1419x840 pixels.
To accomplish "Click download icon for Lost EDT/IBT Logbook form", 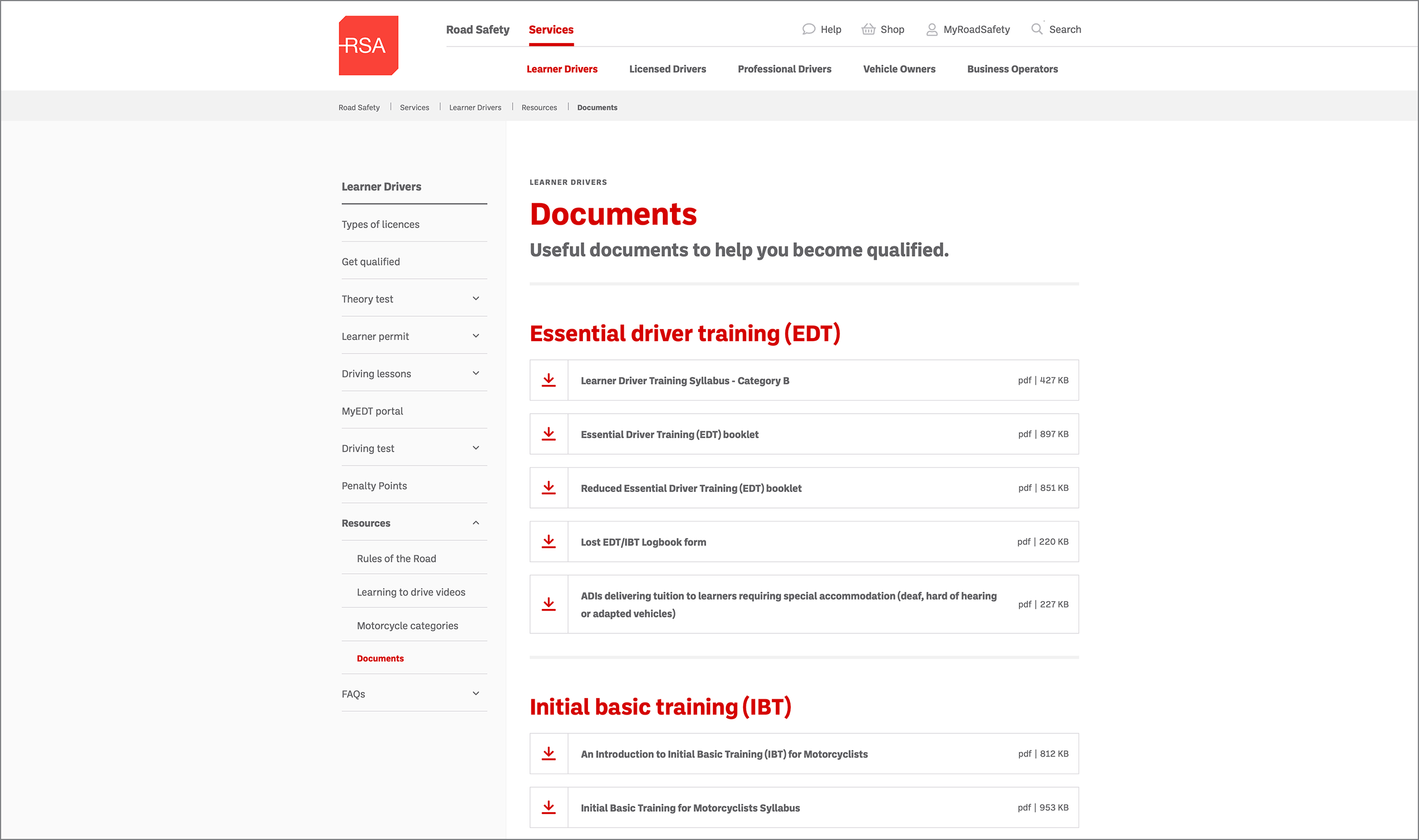I will (549, 541).
